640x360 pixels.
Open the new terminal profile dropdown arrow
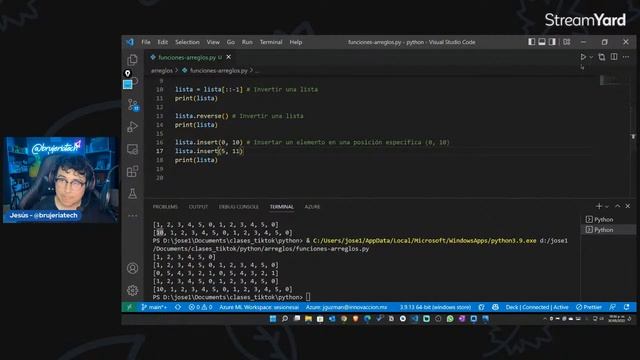(607, 207)
